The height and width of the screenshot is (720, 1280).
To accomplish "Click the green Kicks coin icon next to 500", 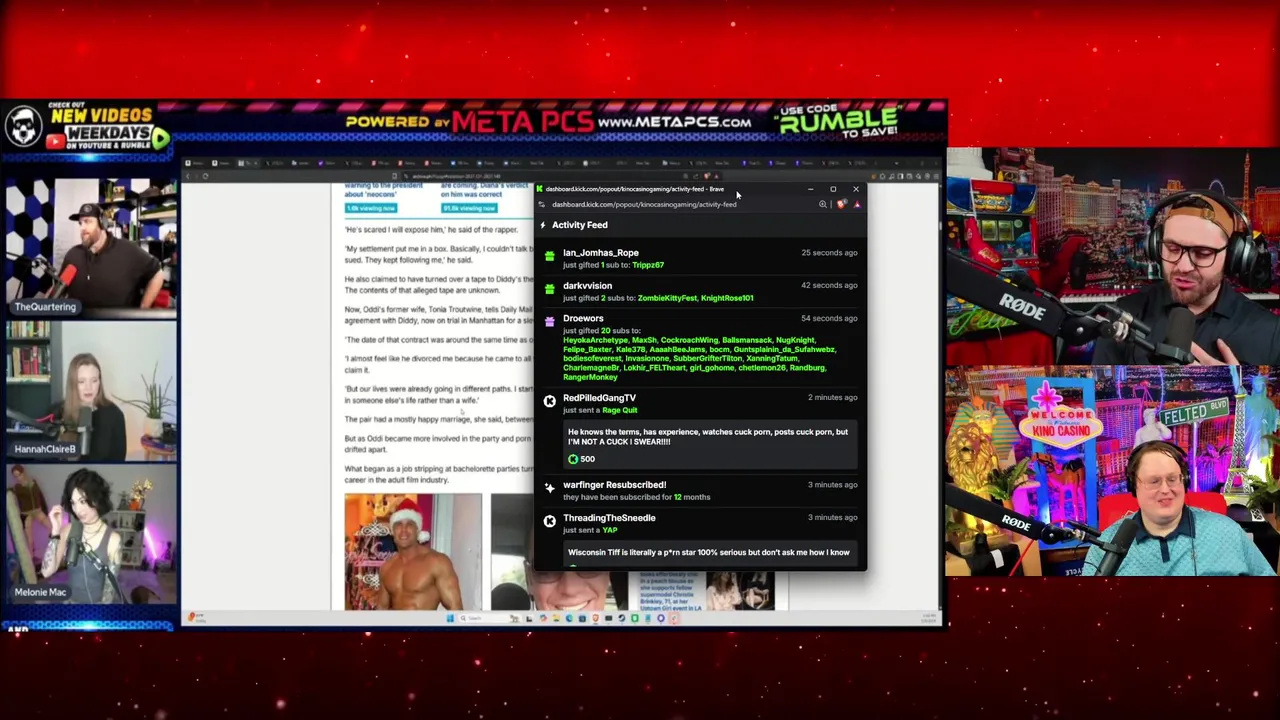I will pos(573,459).
